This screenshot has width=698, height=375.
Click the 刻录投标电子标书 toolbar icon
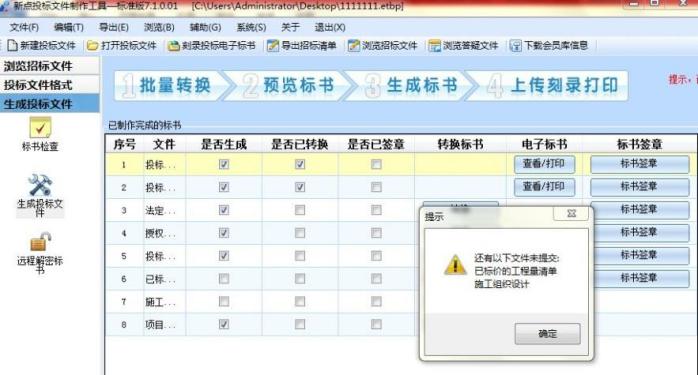click(174, 45)
